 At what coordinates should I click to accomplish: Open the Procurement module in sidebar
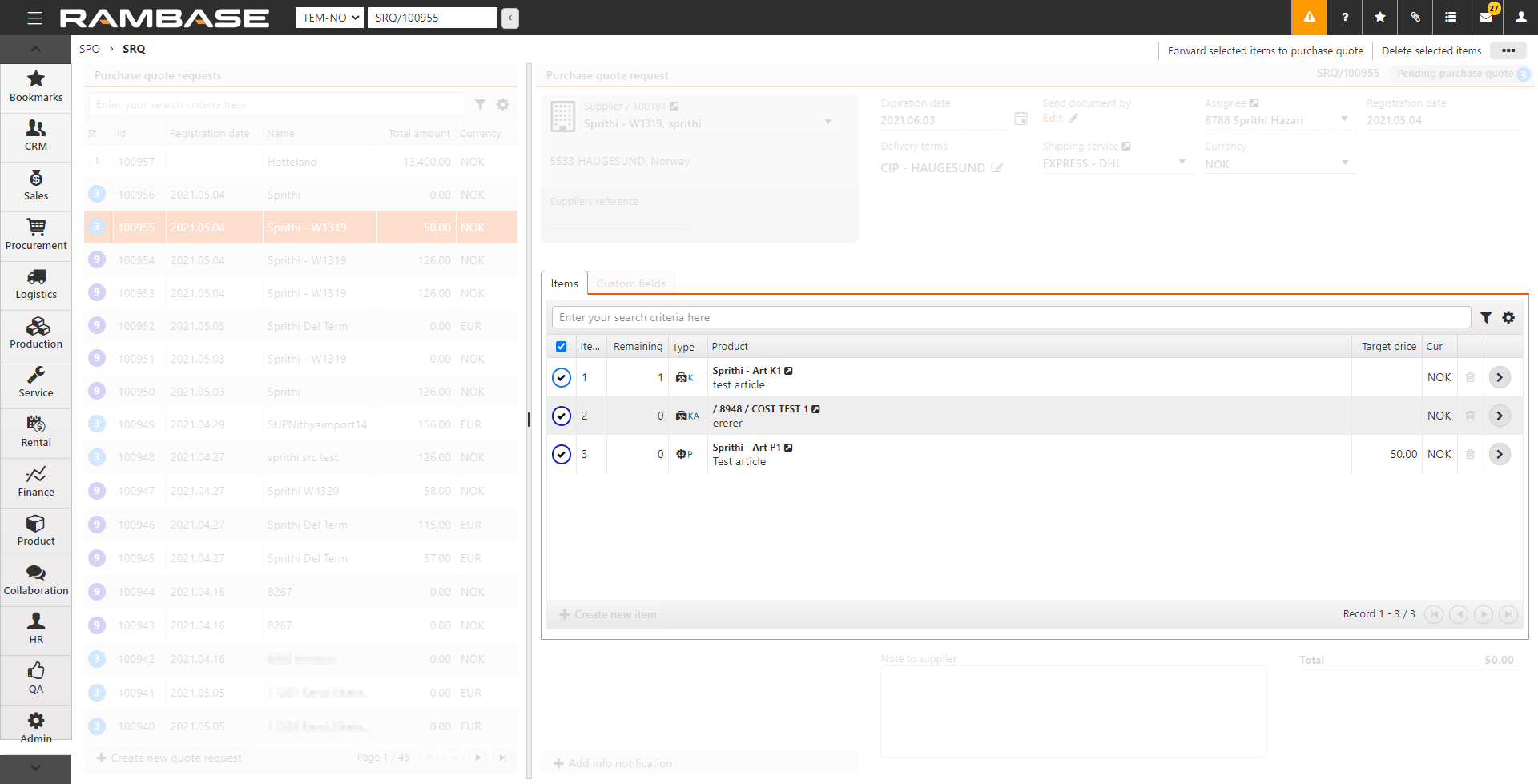[x=36, y=235]
